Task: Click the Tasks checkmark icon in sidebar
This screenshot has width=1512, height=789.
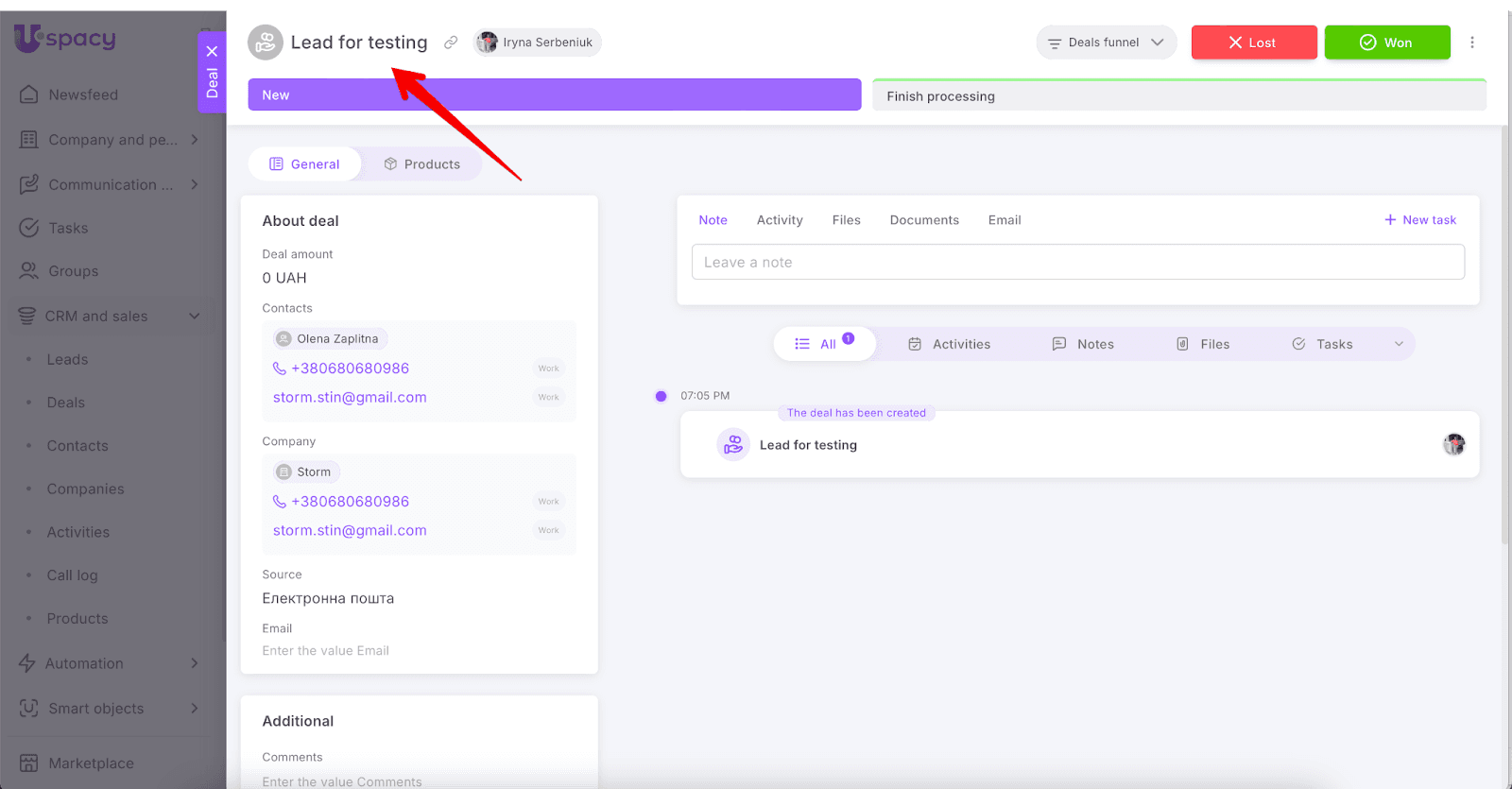Action: [29, 228]
